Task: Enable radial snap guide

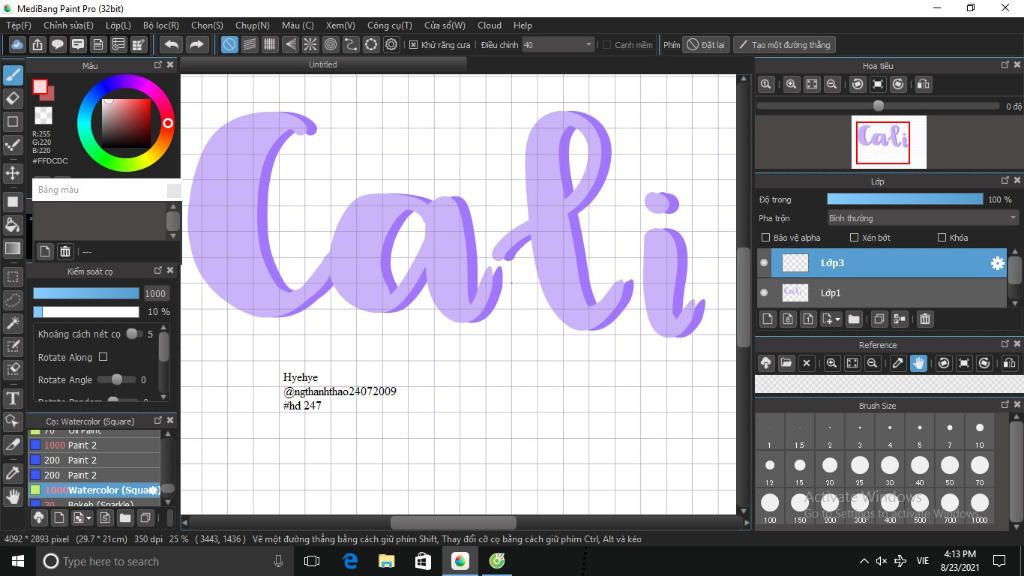Action: coord(310,45)
